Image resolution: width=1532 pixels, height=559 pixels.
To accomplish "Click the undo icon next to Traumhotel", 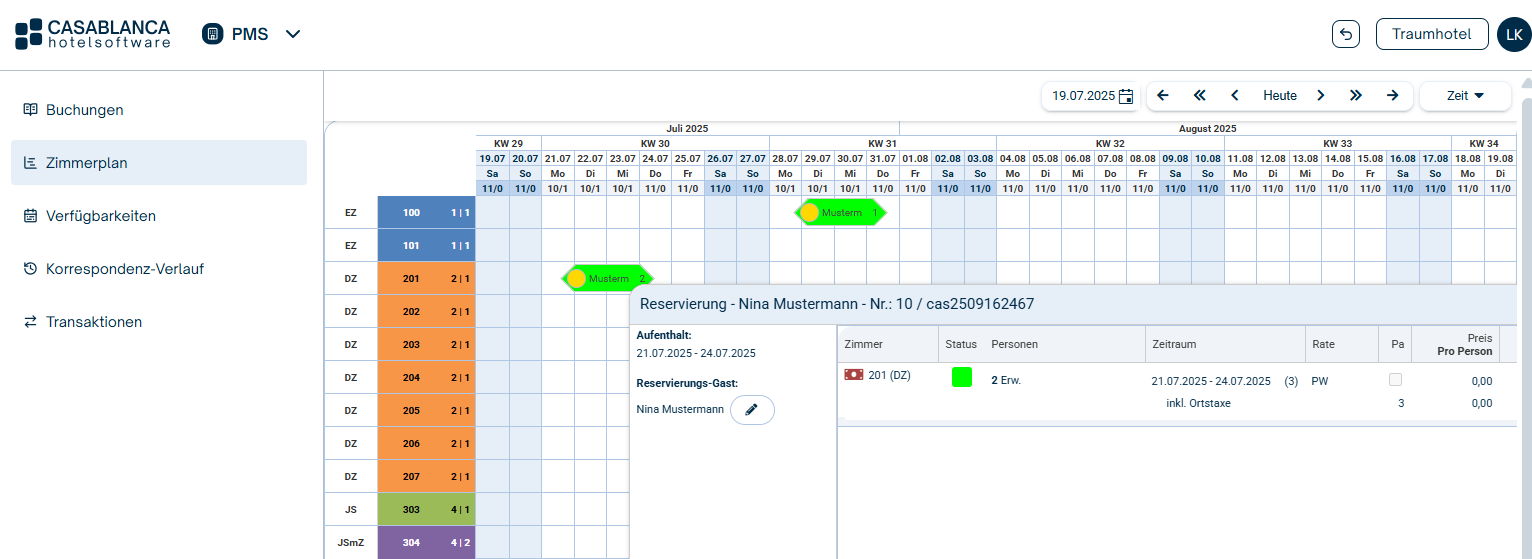I will click(x=1346, y=34).
